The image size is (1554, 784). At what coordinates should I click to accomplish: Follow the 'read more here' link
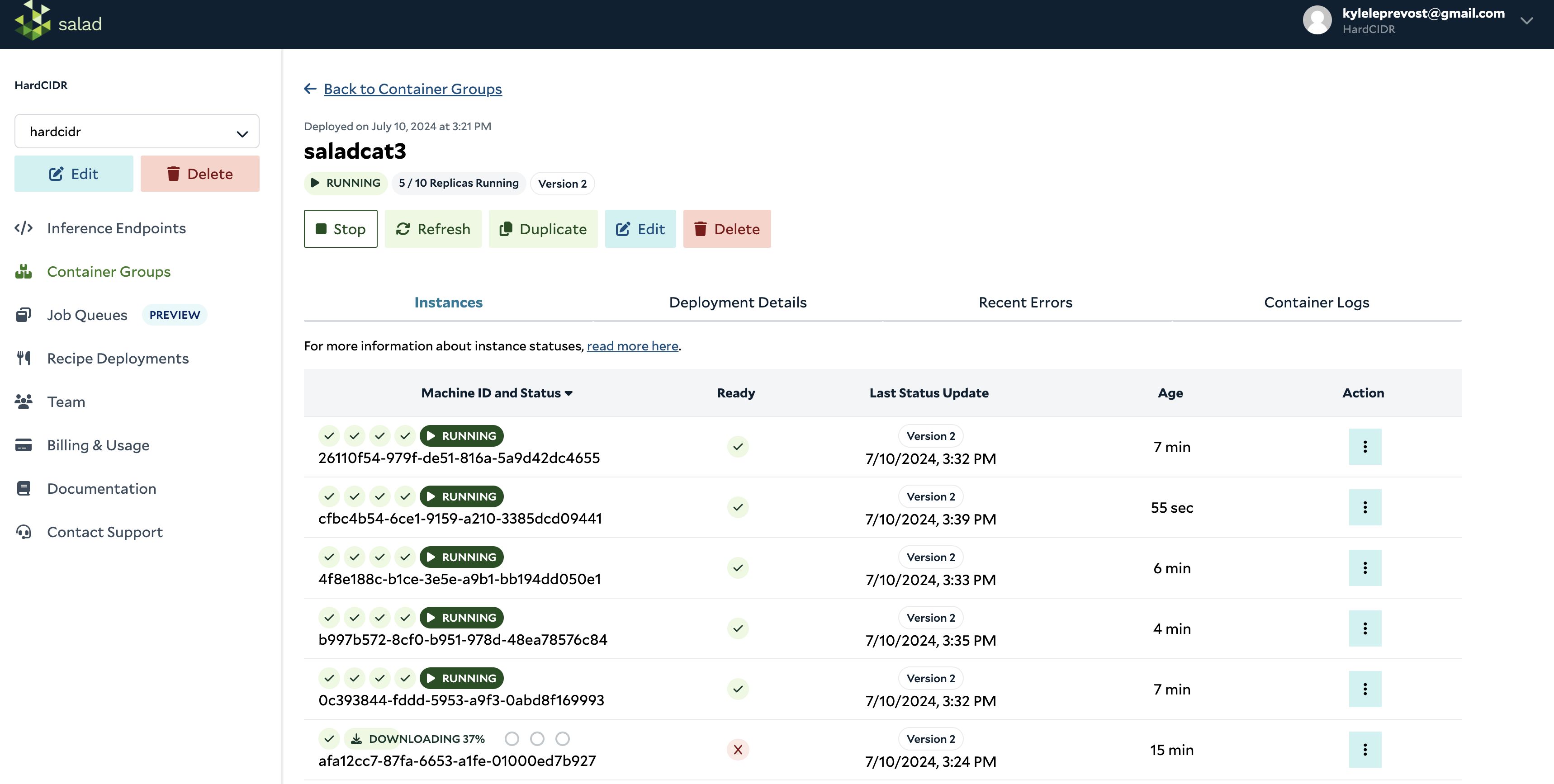632,345
